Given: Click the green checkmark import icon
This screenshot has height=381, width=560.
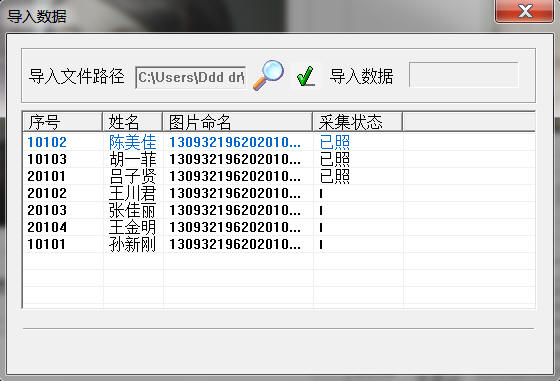Looking at the screenshot, I should (306, 76).
